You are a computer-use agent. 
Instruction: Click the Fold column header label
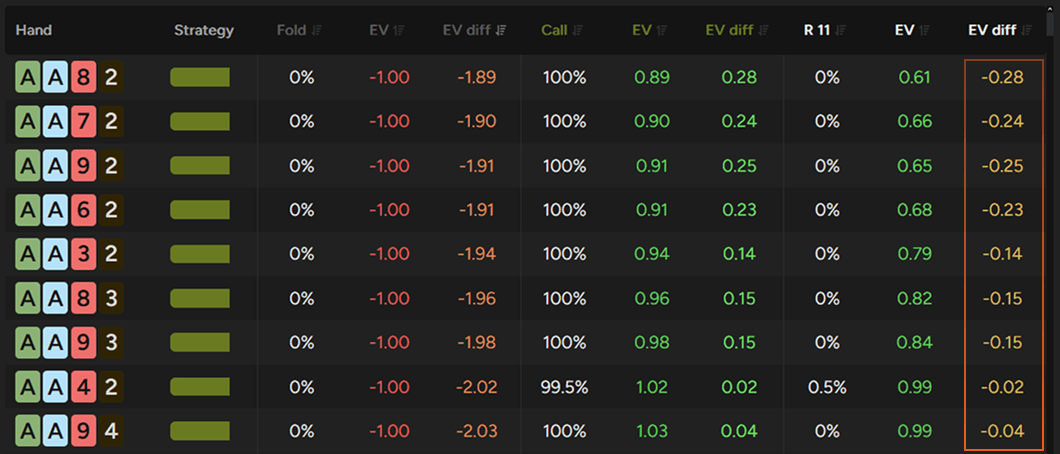point(291,30)
